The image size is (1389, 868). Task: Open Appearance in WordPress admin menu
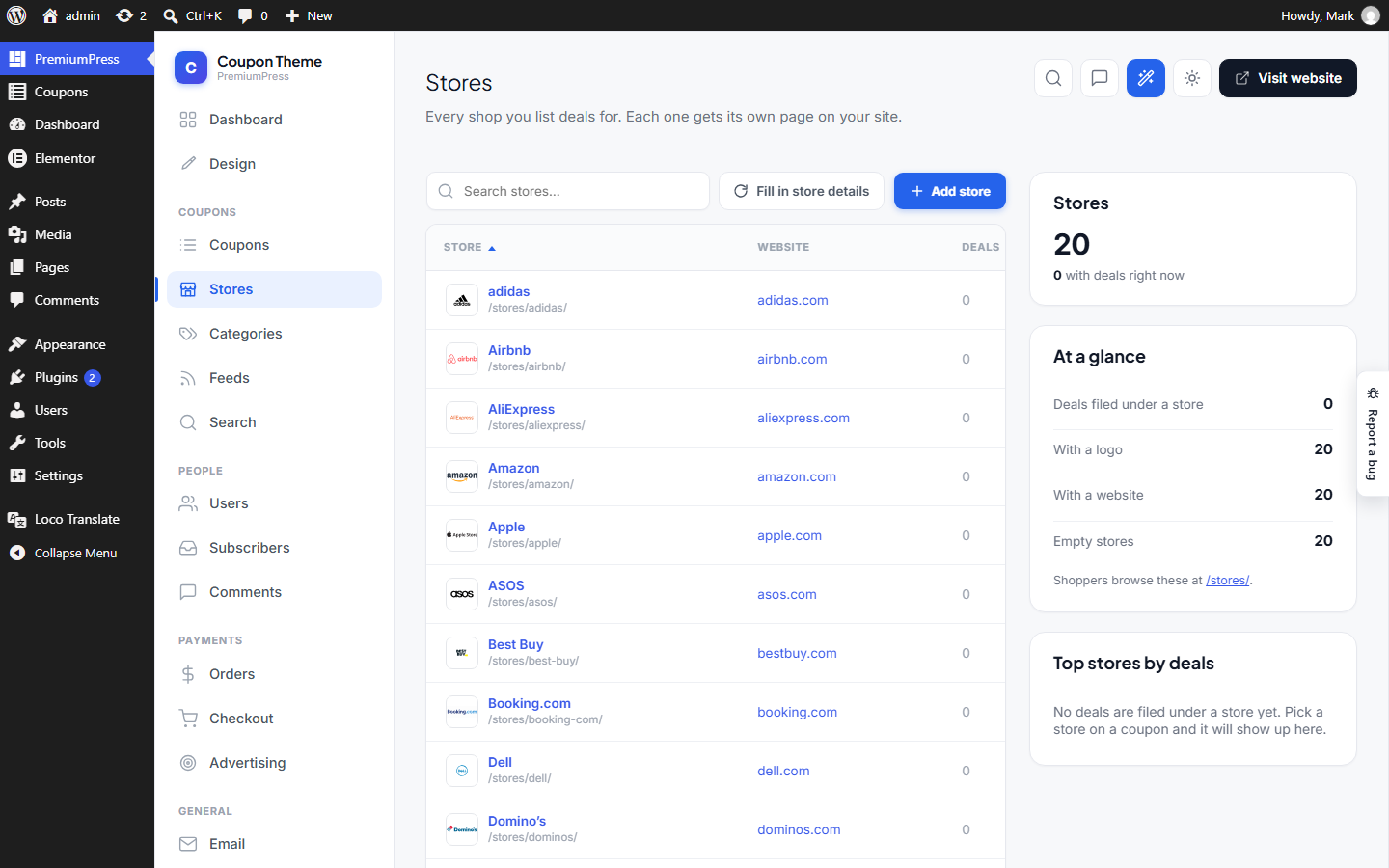point(77,344)
